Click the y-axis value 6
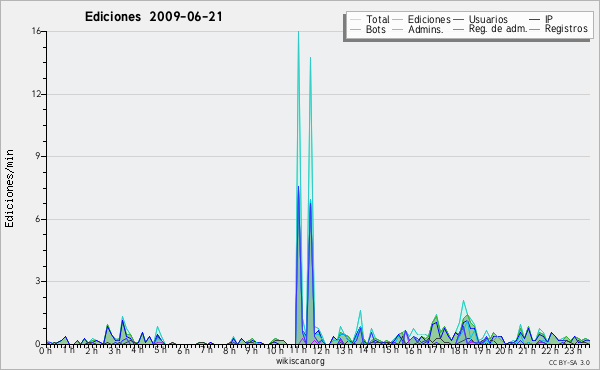This screenshot has height=370, width=600. (38, 219)
